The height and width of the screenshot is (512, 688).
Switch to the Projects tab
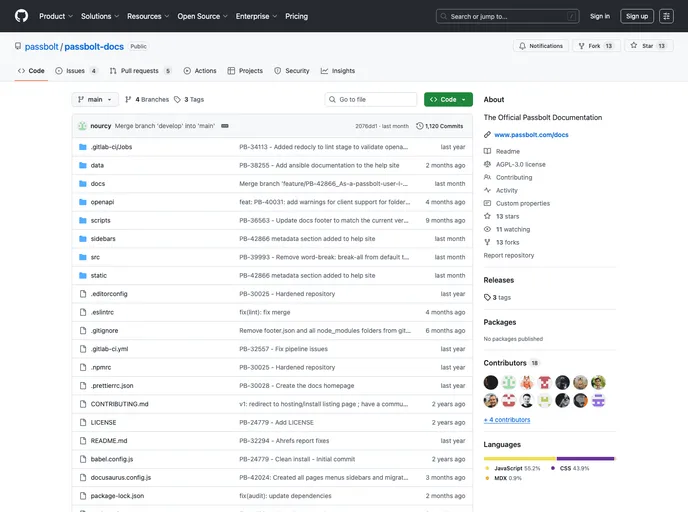tap(245, 71)
